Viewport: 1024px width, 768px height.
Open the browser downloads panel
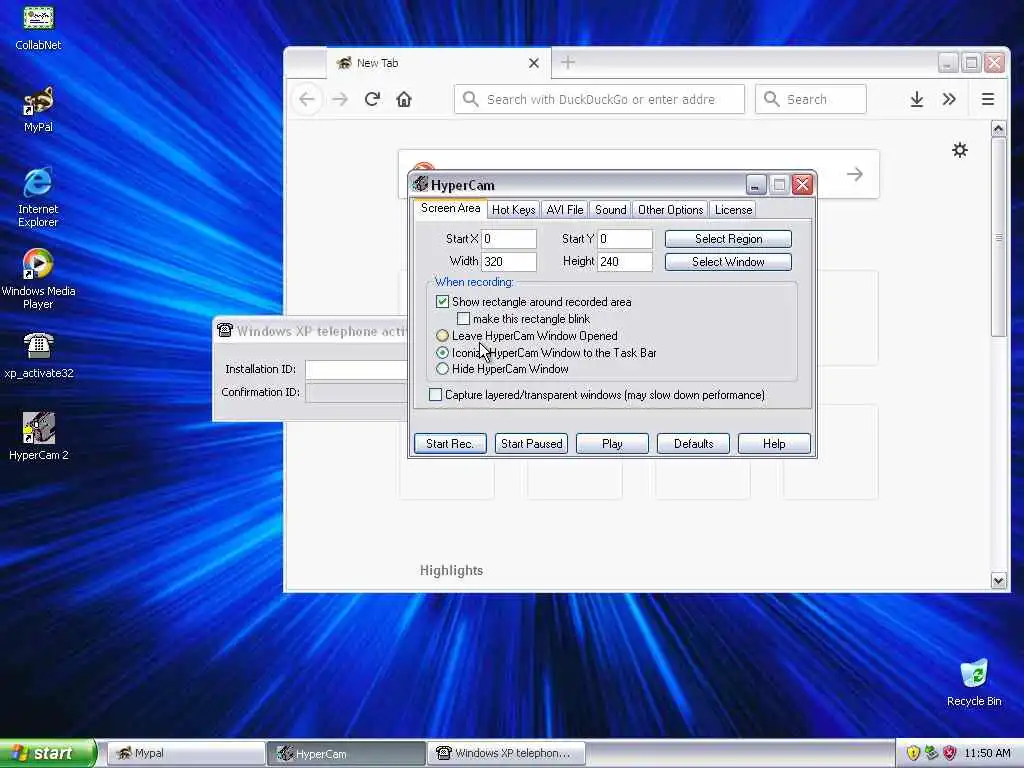(x=917, y=99)
